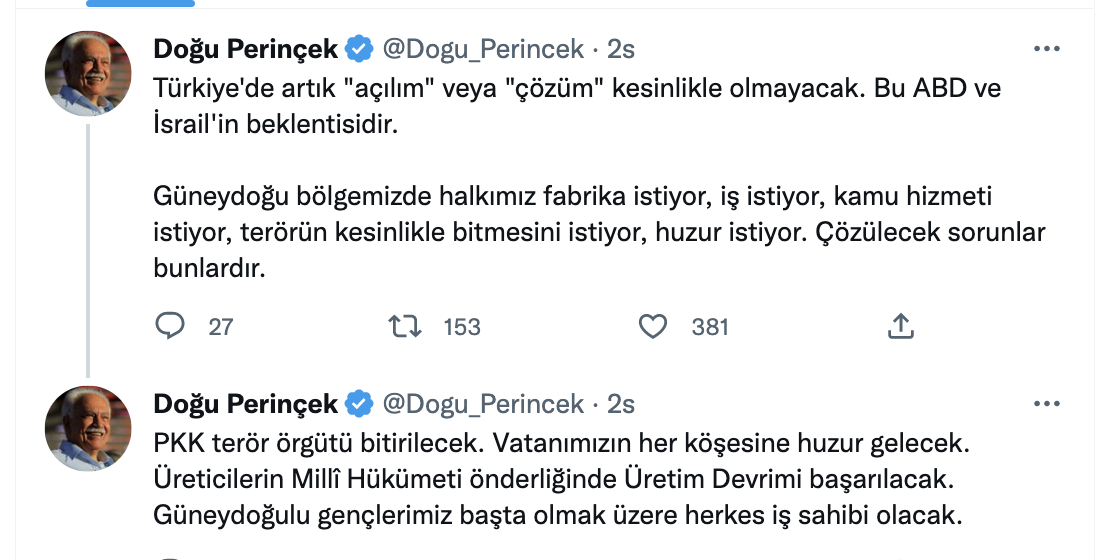1120x560 pixels.
Task: Click the 153 retweet count
Action: pos(462,326)
